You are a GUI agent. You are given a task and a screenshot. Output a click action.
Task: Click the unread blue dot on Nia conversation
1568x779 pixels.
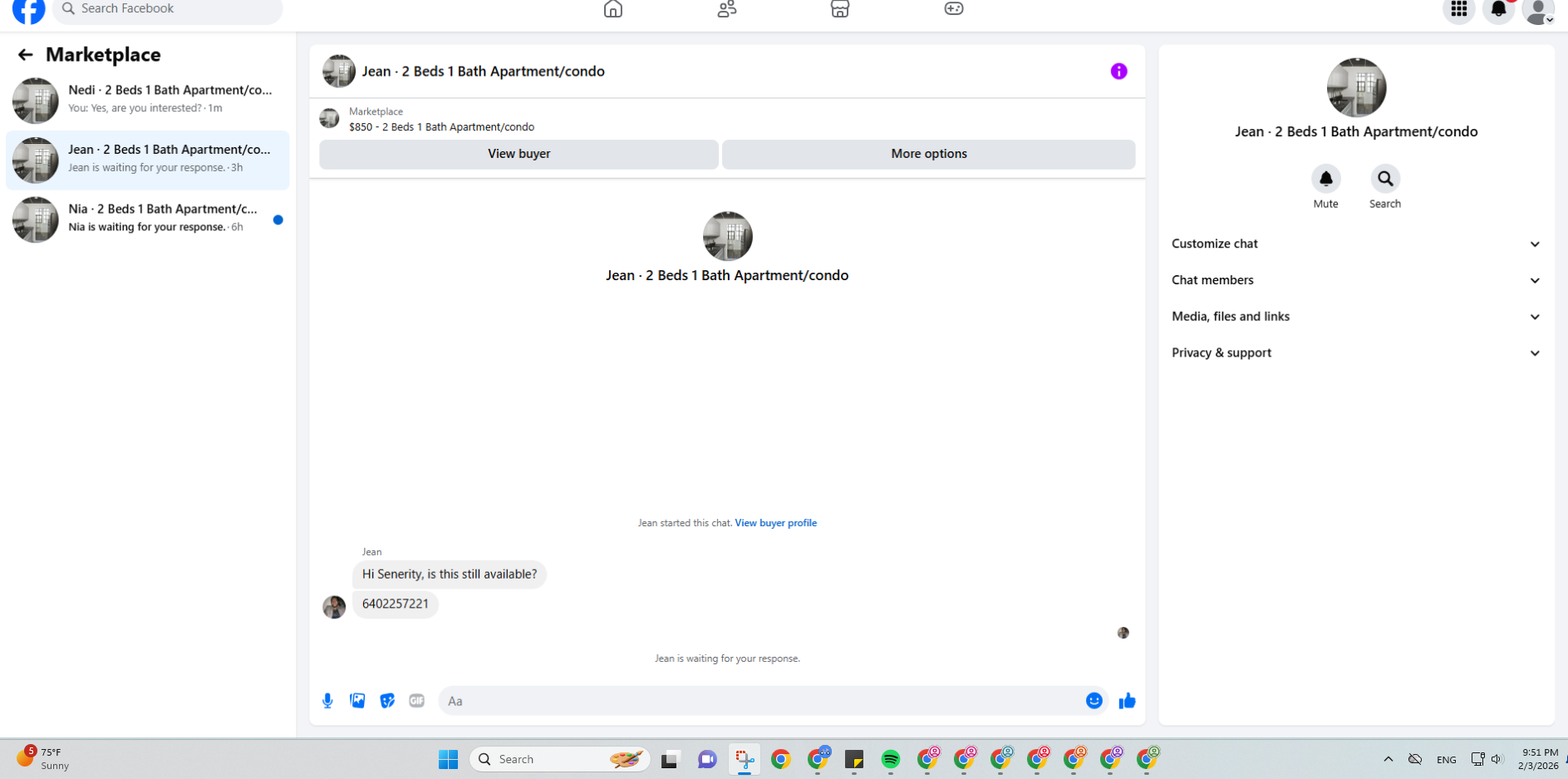278,220
